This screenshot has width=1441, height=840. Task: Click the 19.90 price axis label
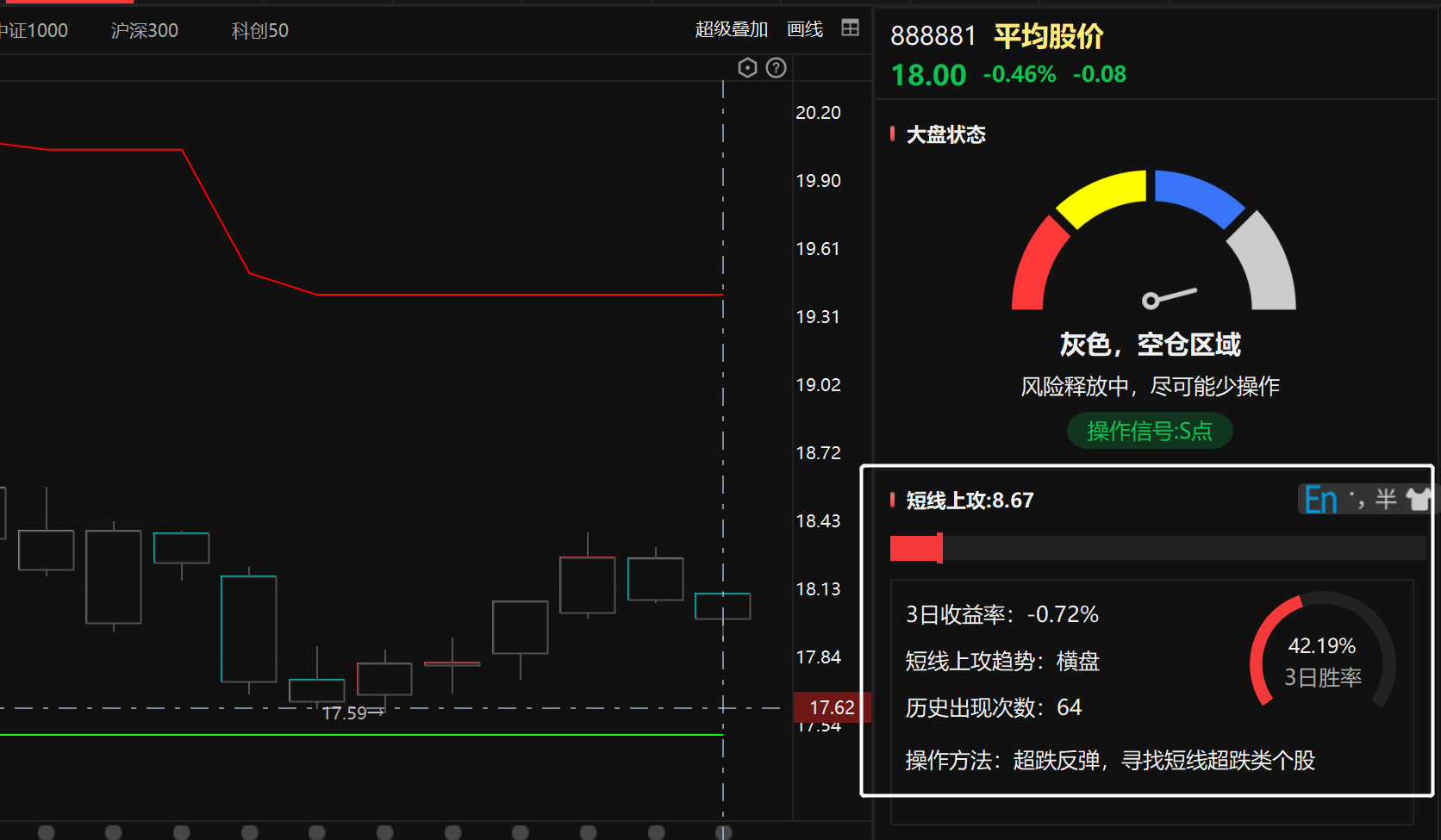click(x=818, y=181)
